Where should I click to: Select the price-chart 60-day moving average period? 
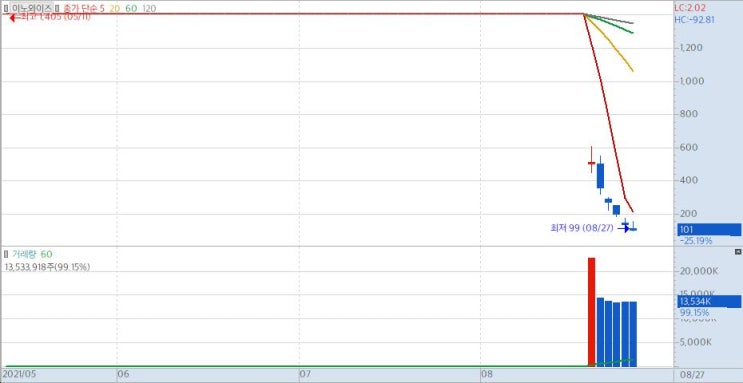tap(131, 9)
